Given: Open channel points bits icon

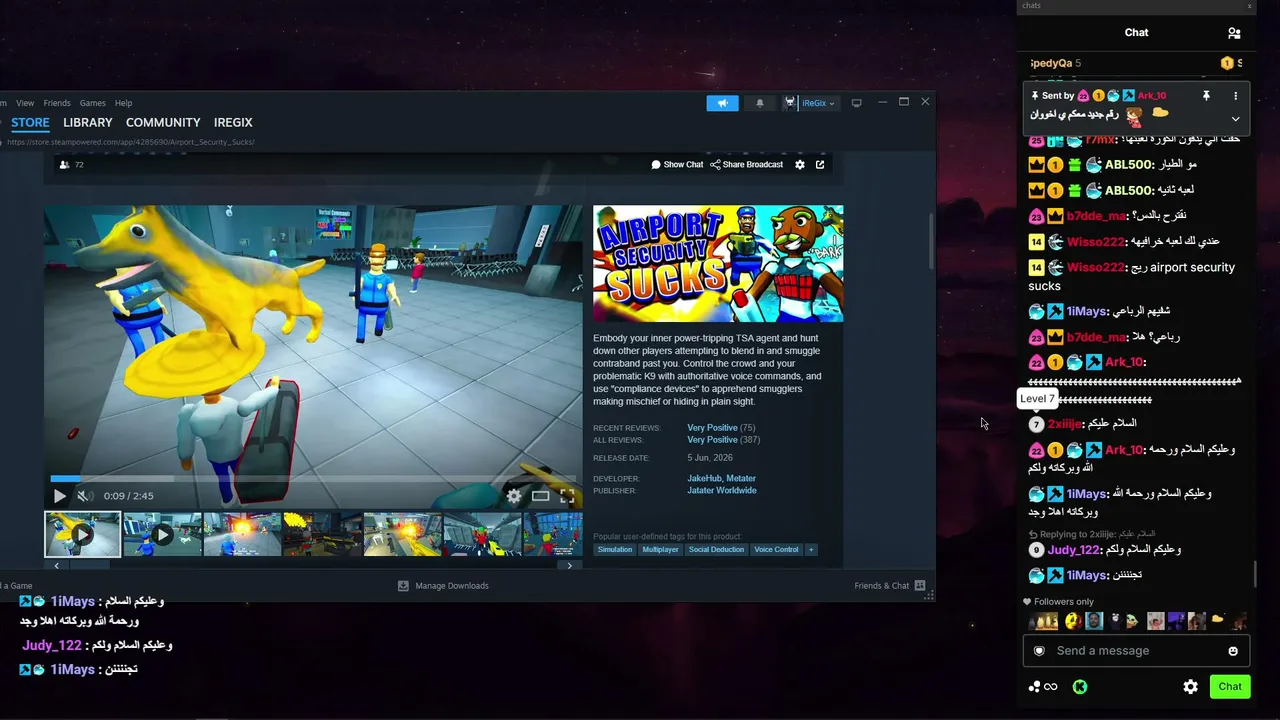Looking at the screenshot, I should click(1043, 687).
